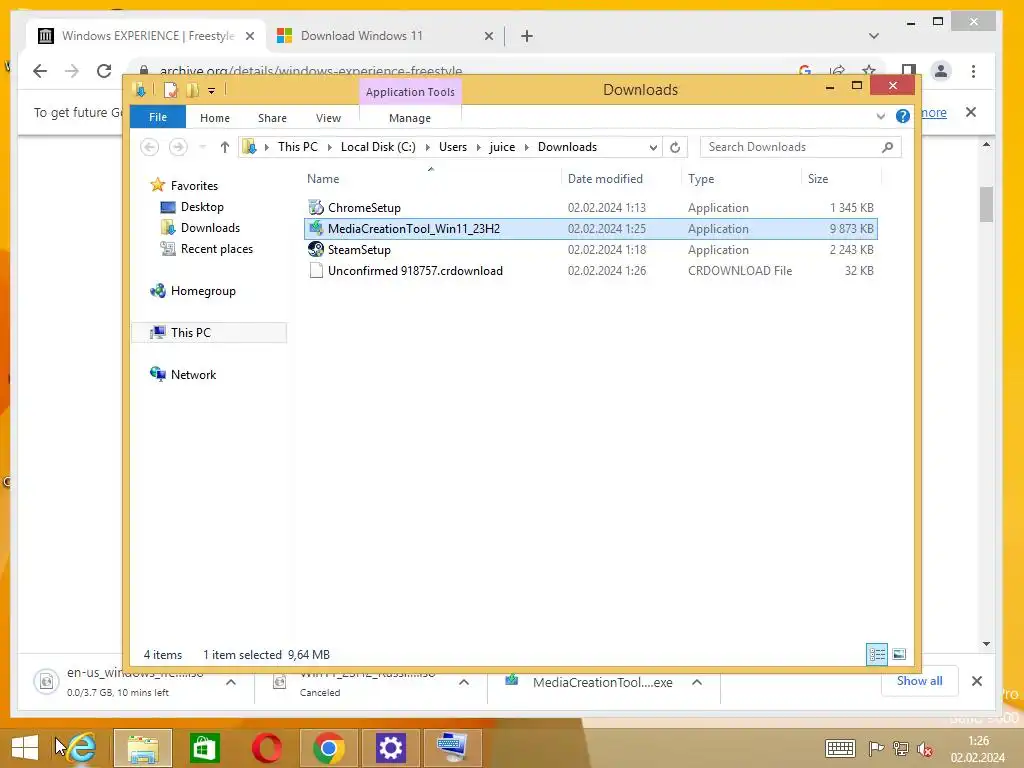1024x768 pixels.
Task: Expand en-us_windows ISO download options
Action: coord(231,682)
